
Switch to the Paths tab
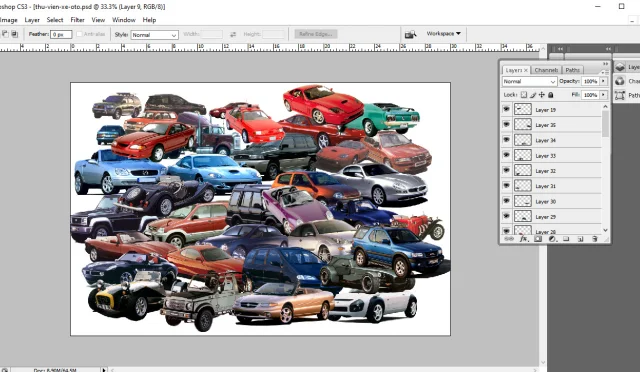point(573,70)
